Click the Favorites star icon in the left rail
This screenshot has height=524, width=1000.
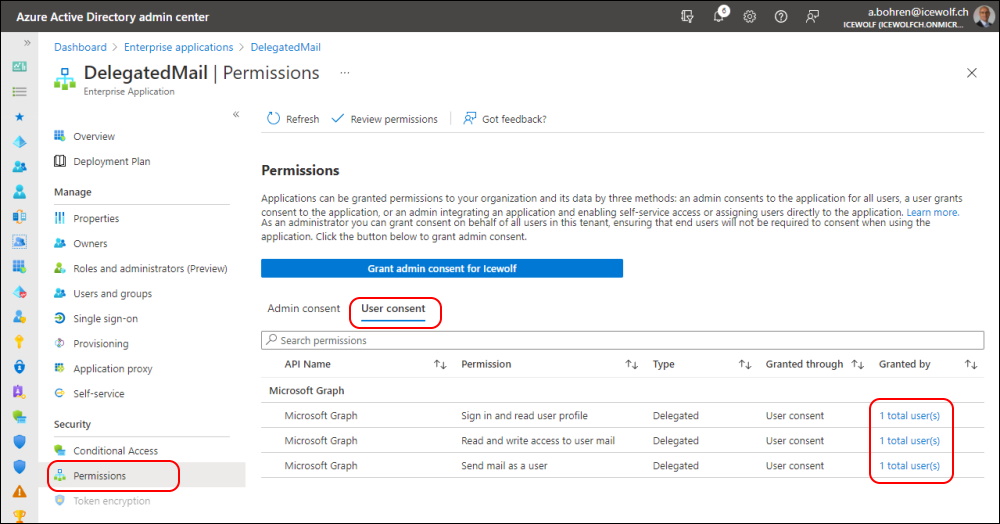coord(20,117)
